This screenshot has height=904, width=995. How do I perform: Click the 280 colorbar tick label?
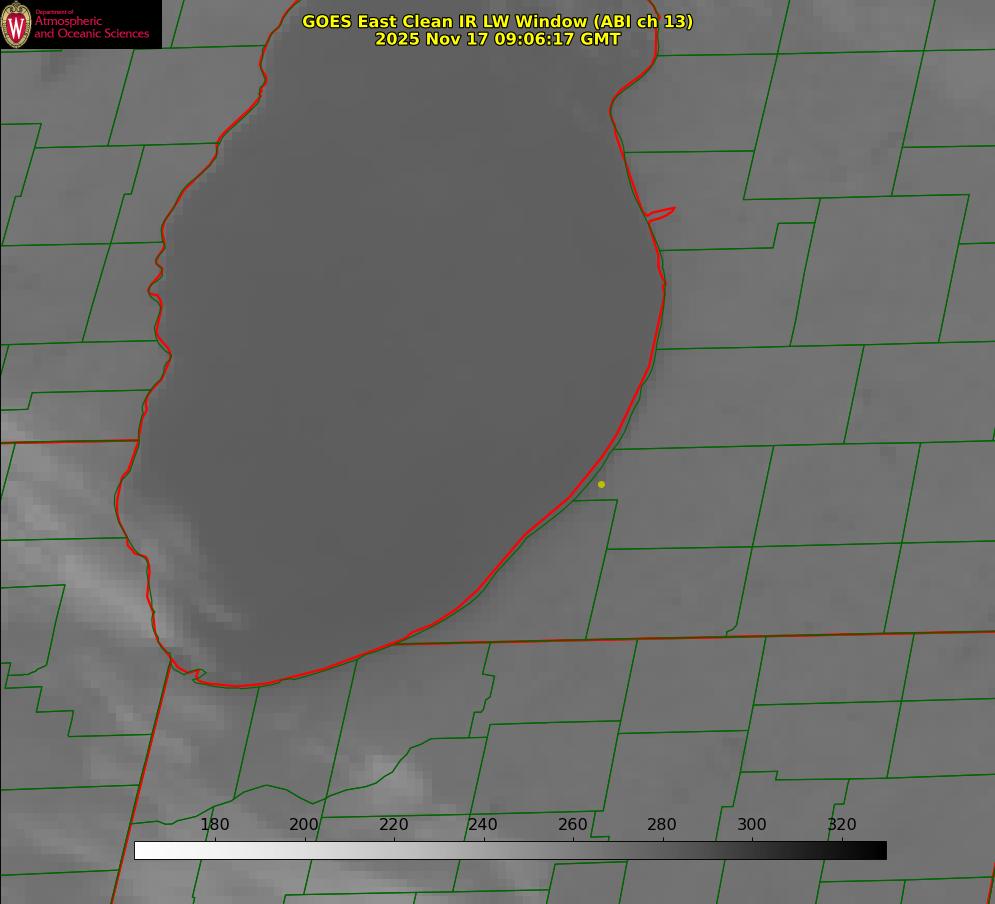pos(662,825)
